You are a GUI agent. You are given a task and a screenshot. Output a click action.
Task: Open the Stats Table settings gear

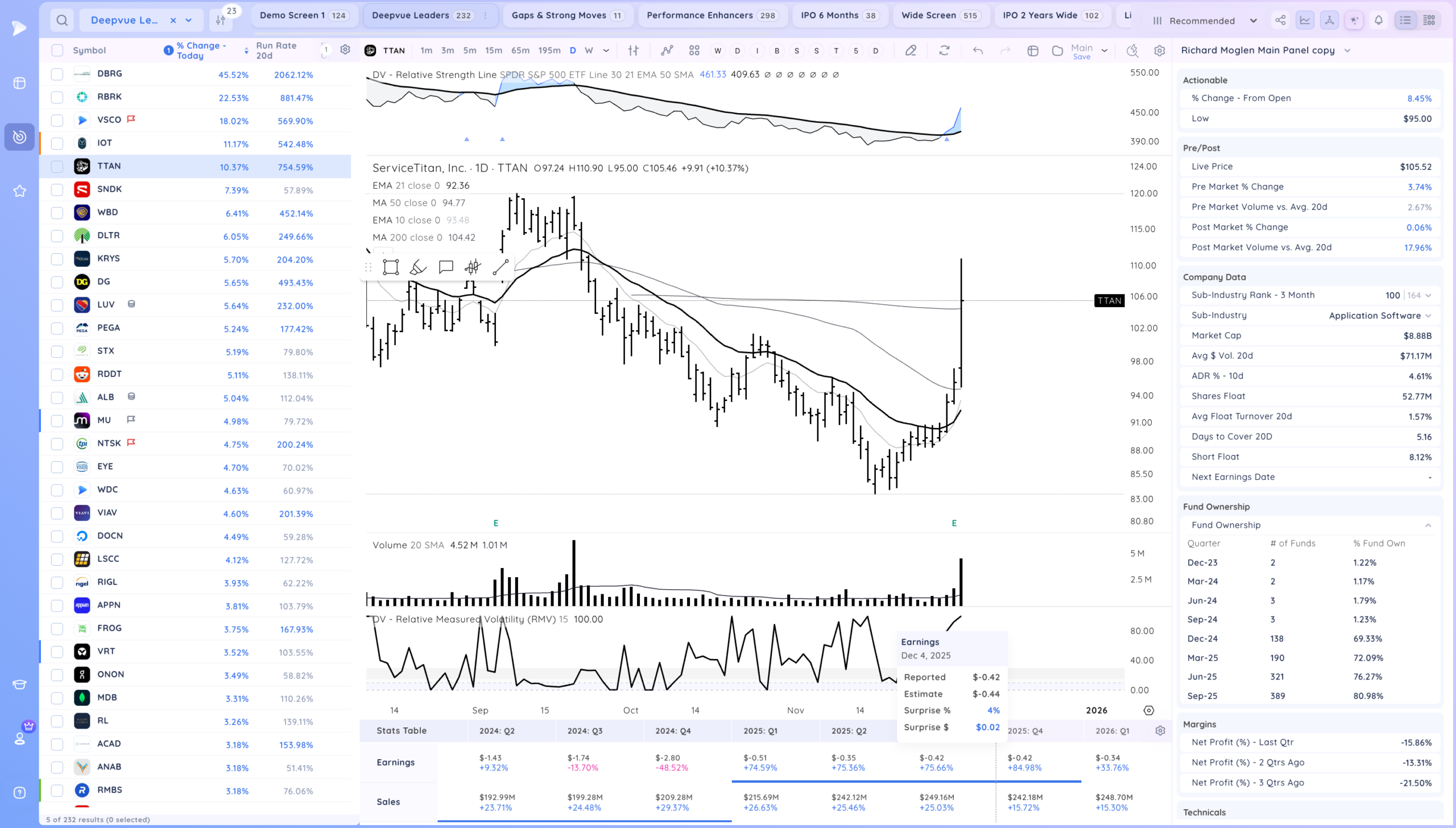click(1160, 731)
